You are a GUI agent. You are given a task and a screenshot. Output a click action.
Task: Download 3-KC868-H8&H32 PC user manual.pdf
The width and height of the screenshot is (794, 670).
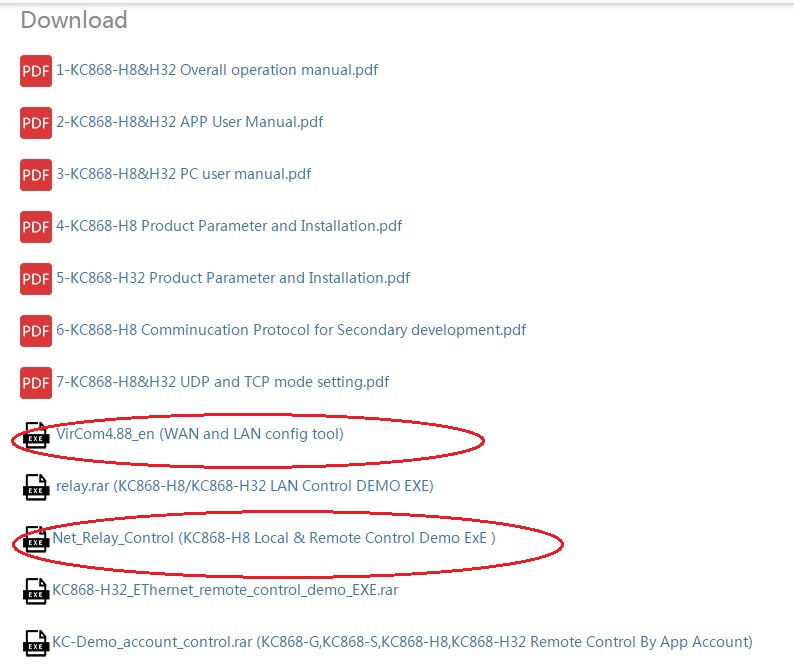pos(184,174)
